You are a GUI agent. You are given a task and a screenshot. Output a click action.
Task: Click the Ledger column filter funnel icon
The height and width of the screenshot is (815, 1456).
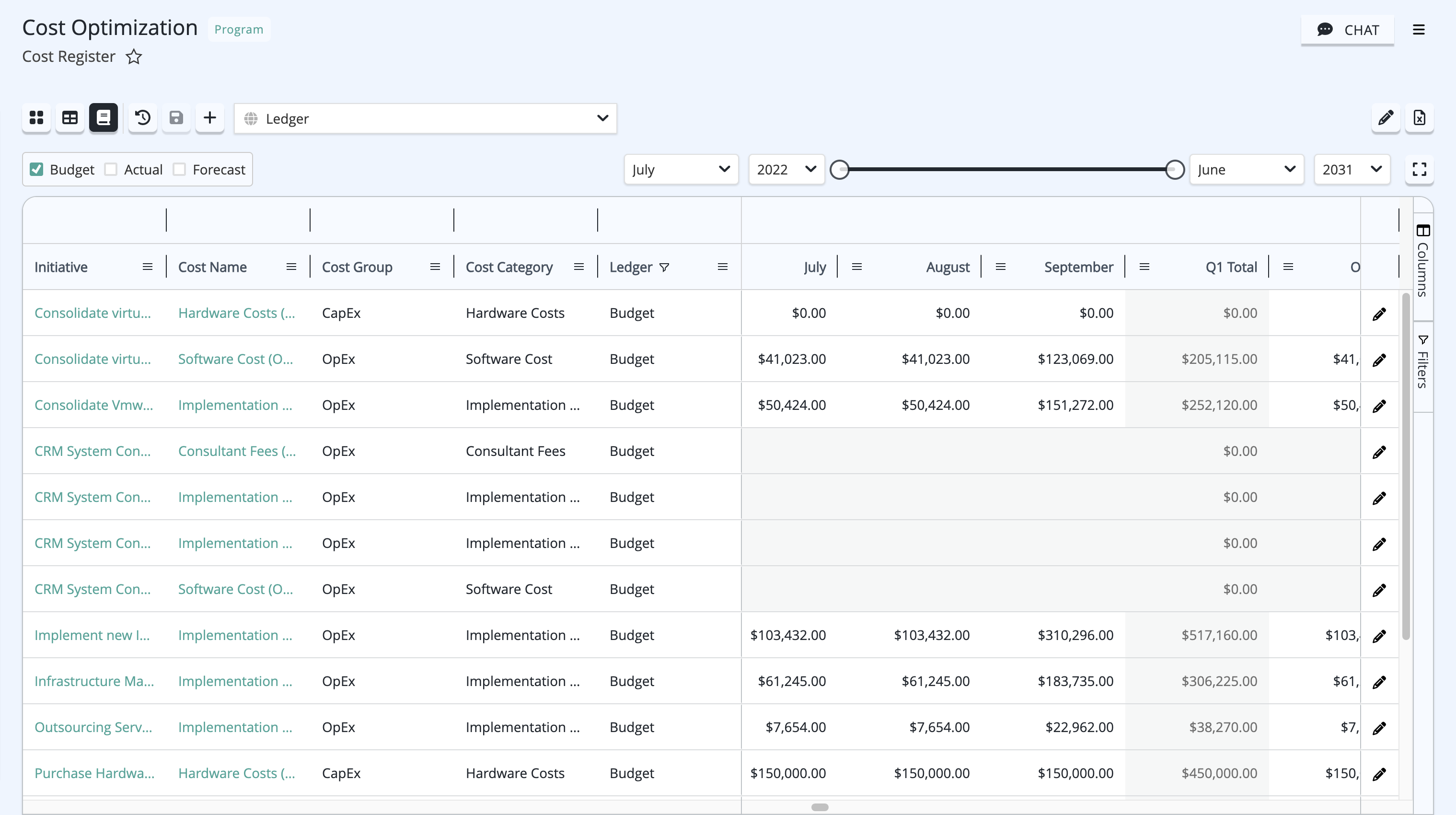tap(665, 268)
